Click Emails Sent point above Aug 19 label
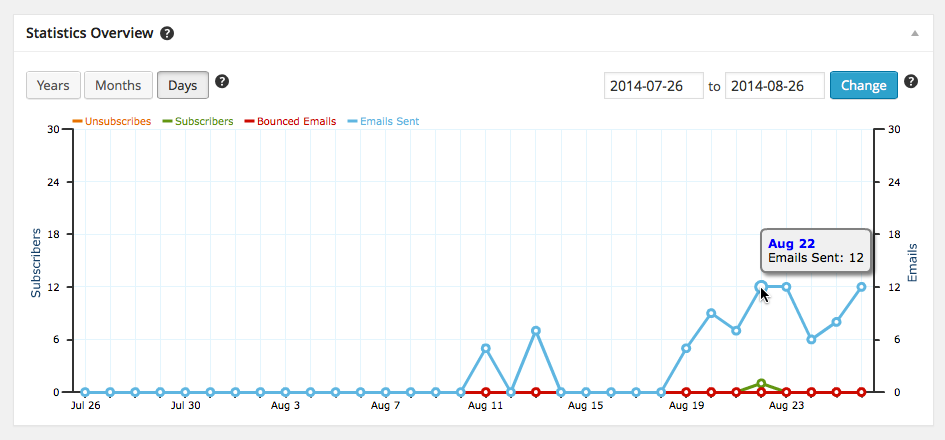The width and height of the screenshot is (945, 440). pyautogui.click(x=686, y=348)
